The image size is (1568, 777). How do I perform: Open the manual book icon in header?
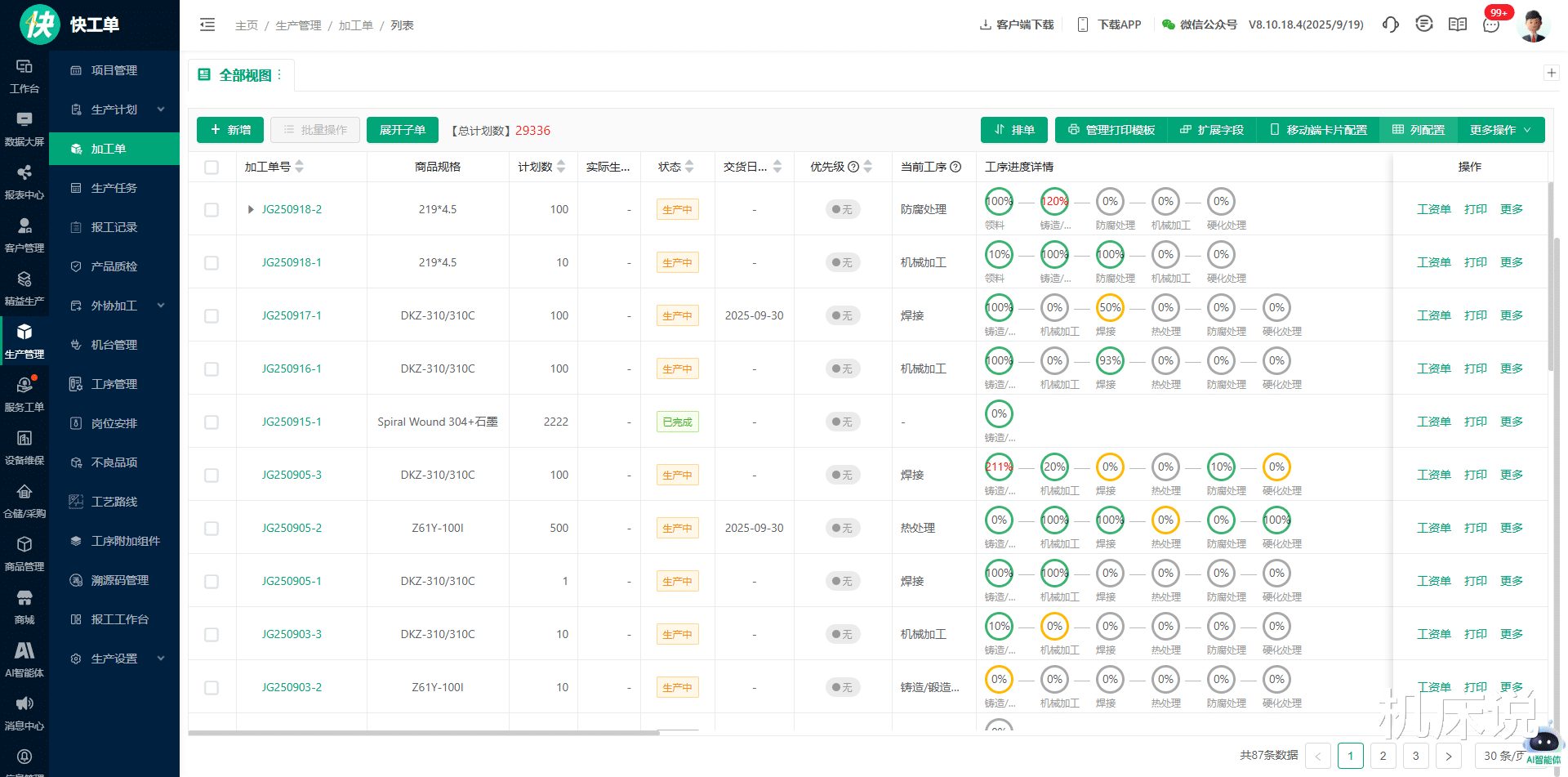pos(1458,25)
